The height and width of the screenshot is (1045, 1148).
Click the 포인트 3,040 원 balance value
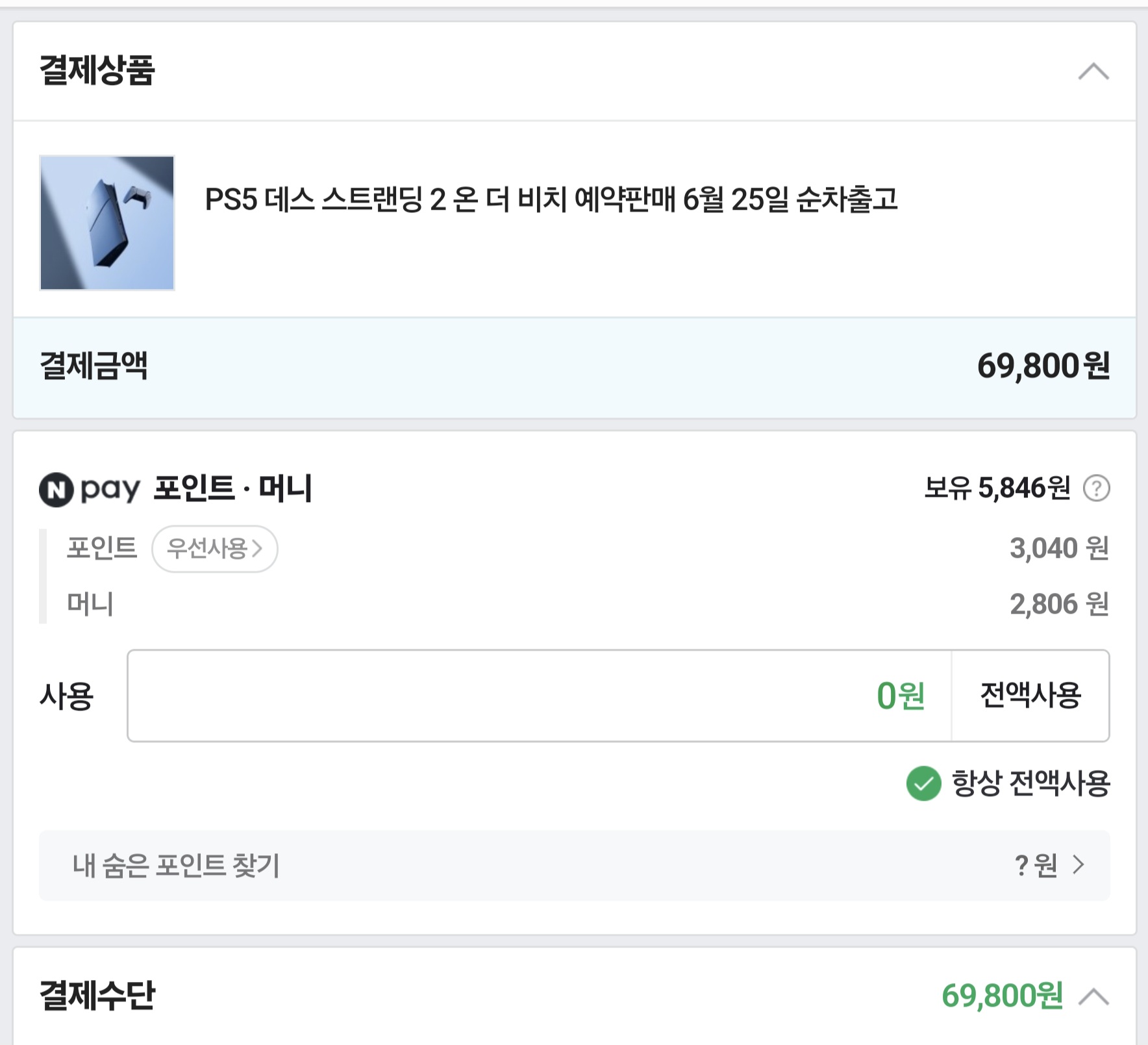click(1058, 549)
